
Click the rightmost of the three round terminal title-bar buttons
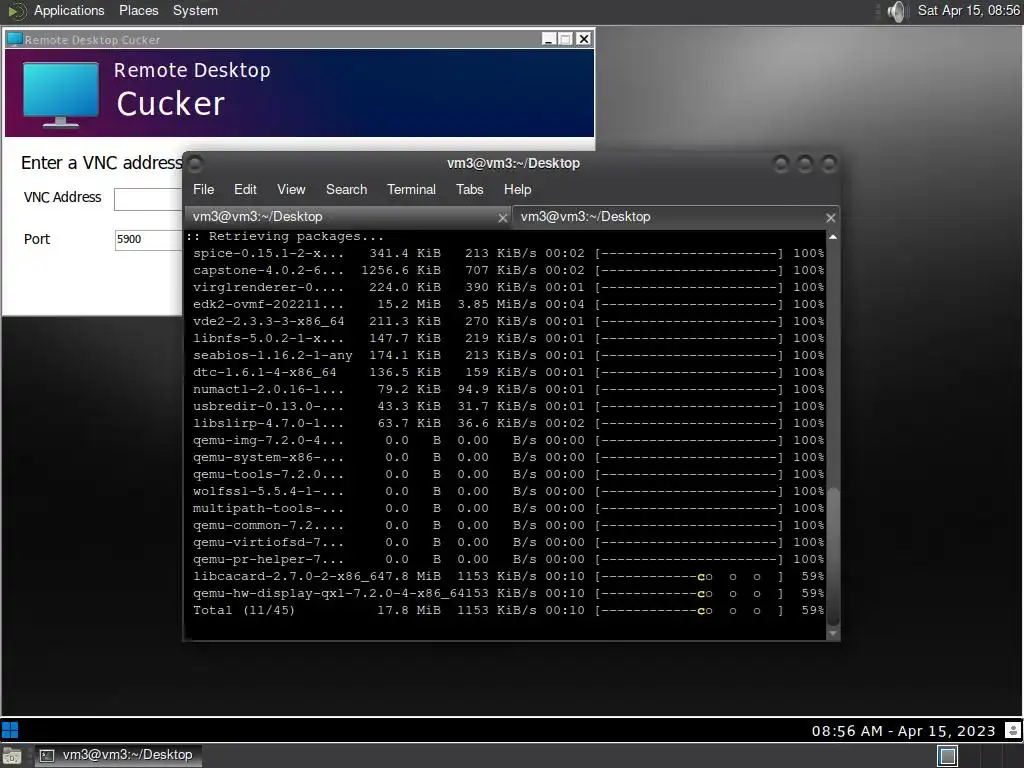[x=829, y=163]
